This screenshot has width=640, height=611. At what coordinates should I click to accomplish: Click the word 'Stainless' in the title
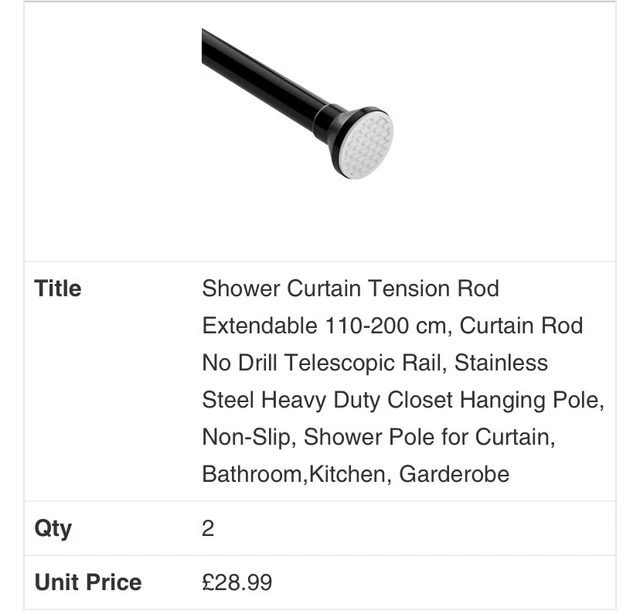point(501,363)
